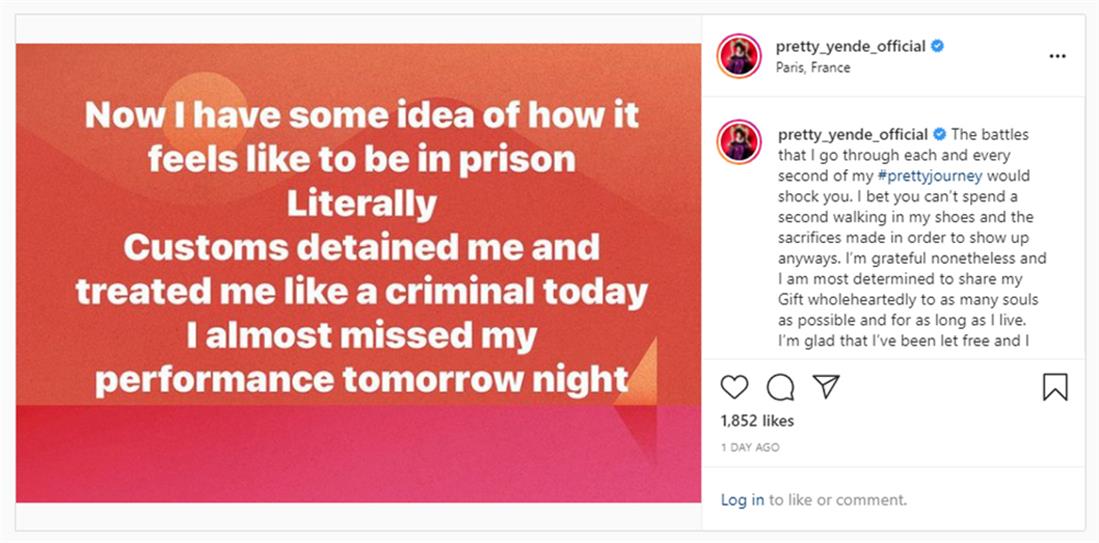This screenshot has width=1099, height=543.
Task: Click the profile avatar in the post header
Action: [740, 56]
